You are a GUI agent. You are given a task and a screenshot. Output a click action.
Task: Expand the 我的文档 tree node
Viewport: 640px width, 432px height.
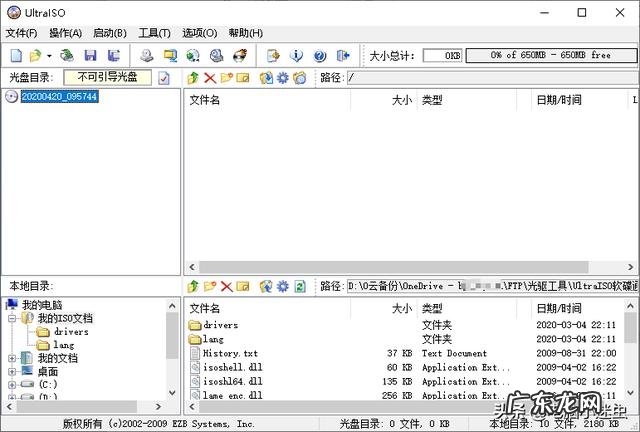pos(12,359)
